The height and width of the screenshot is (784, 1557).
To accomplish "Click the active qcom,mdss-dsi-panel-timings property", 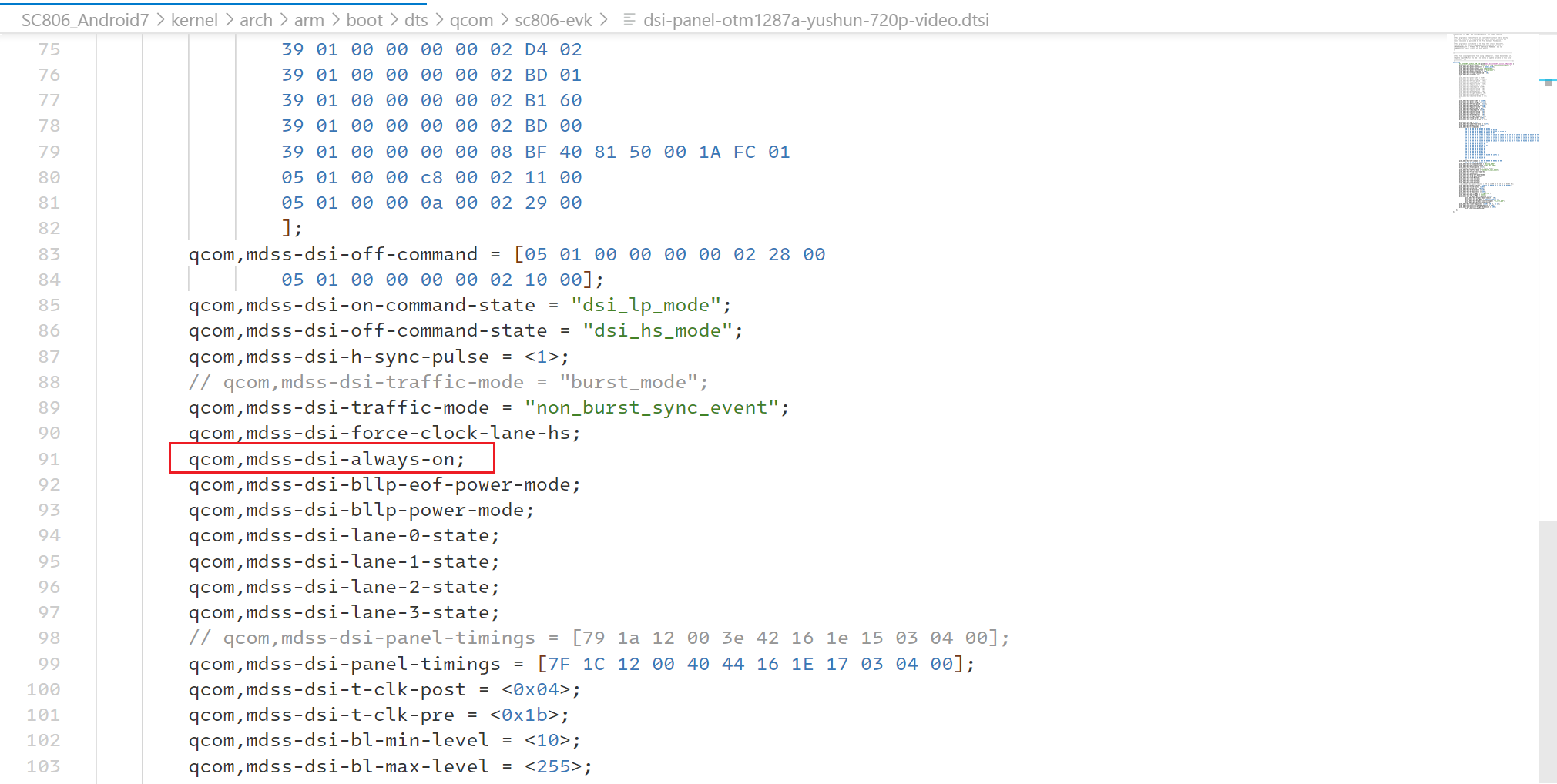I will 344,664.
